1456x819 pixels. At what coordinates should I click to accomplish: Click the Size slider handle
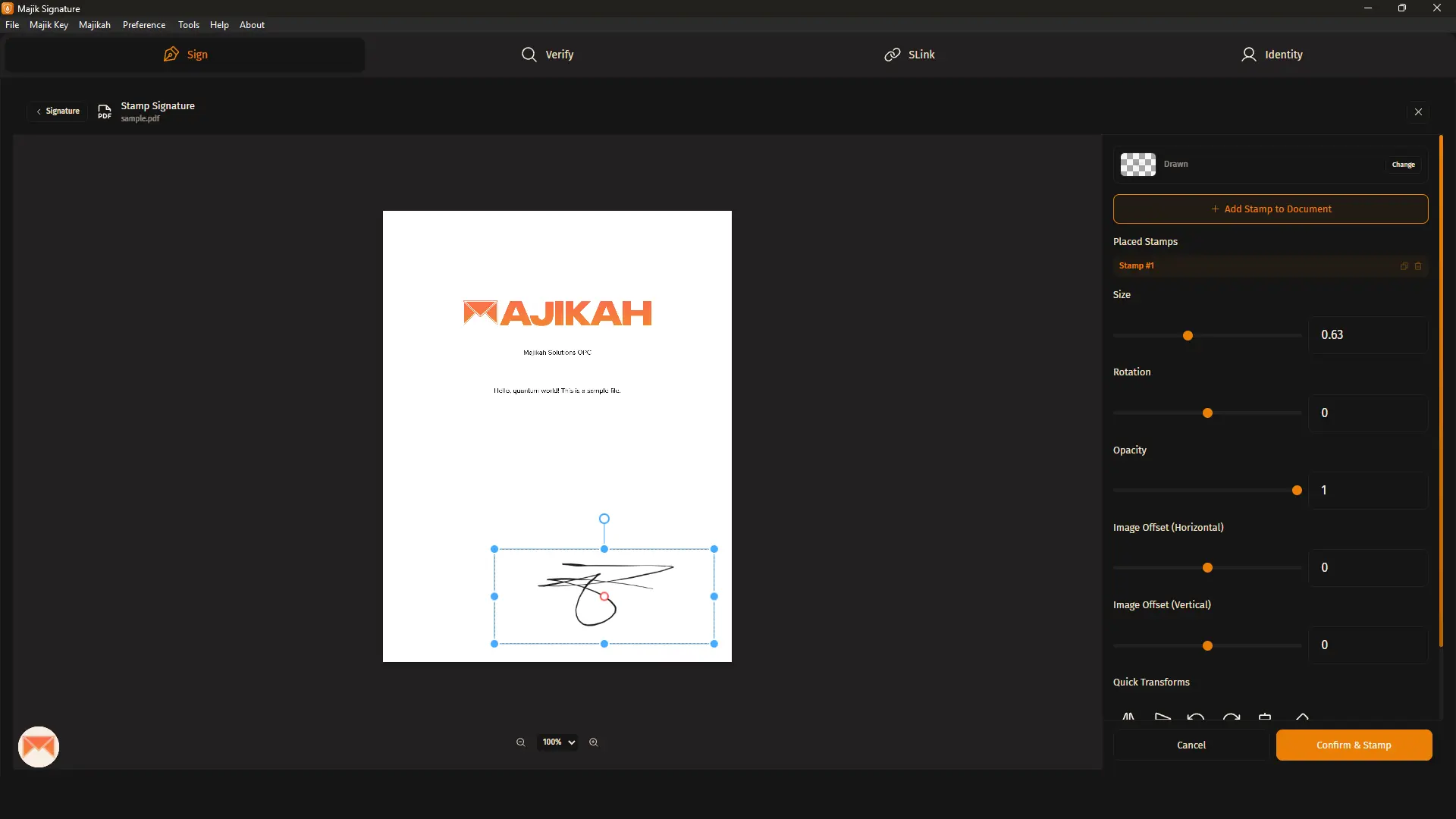[x=1188, y=336]
